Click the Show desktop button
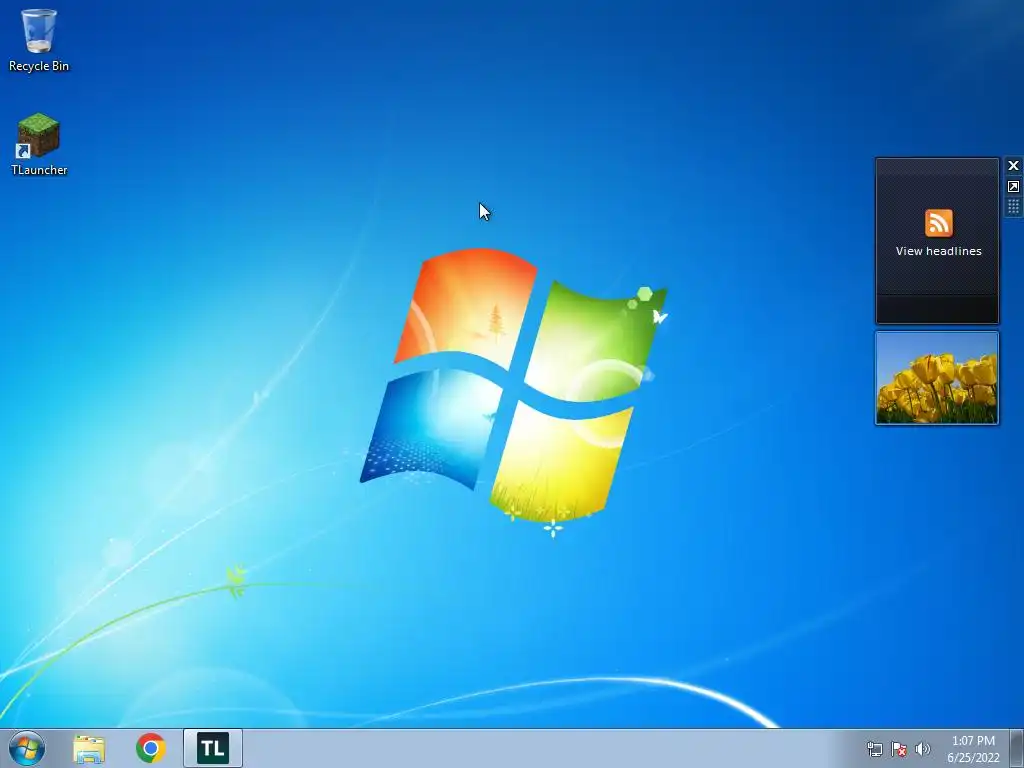The image size is (1024, 768). tap(1017, 748)
